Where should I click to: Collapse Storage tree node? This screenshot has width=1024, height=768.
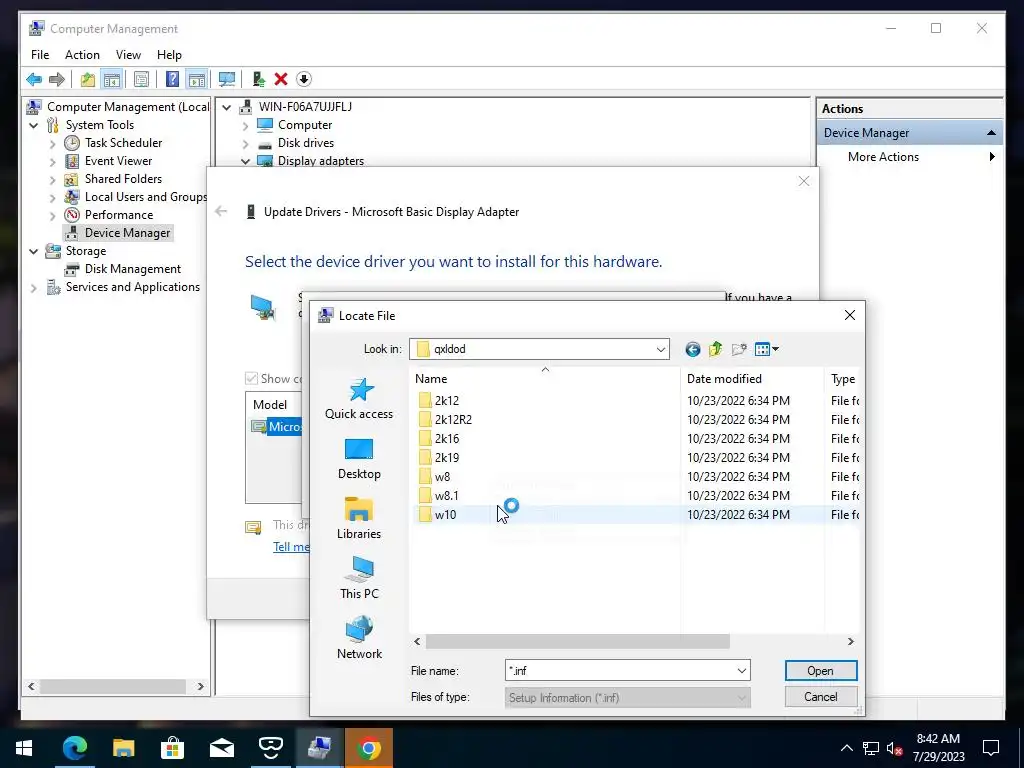[x=34, y=251]
